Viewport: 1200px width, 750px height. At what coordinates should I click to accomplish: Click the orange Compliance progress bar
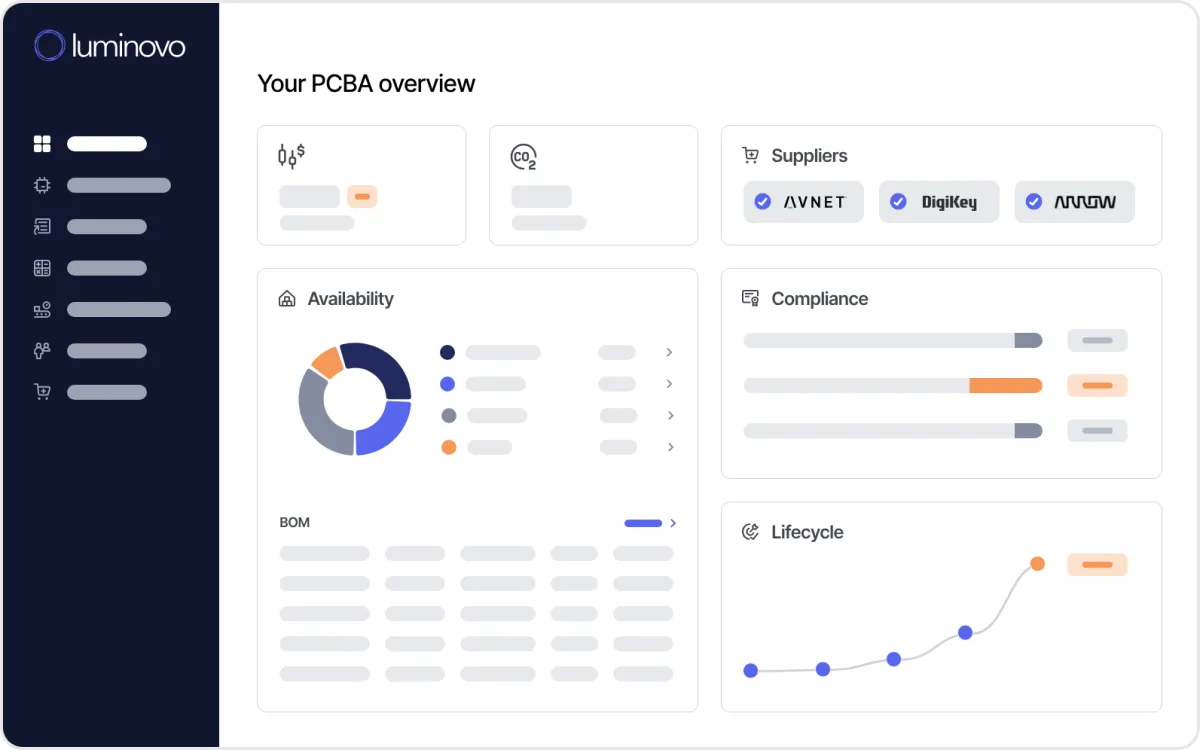coord(1005,386)
